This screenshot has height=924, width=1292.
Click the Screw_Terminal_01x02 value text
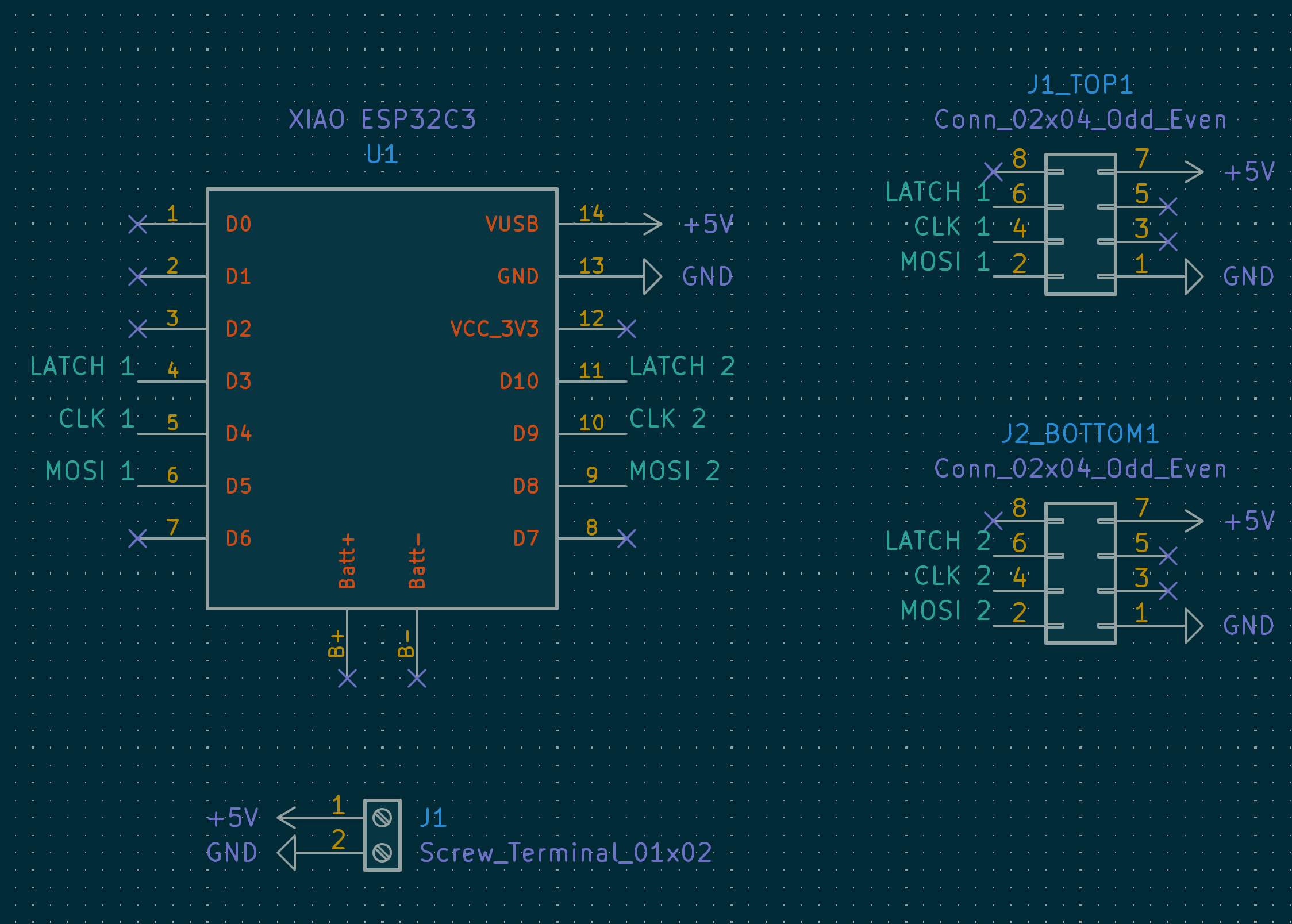pyautogui.click(x=566, y=852)
